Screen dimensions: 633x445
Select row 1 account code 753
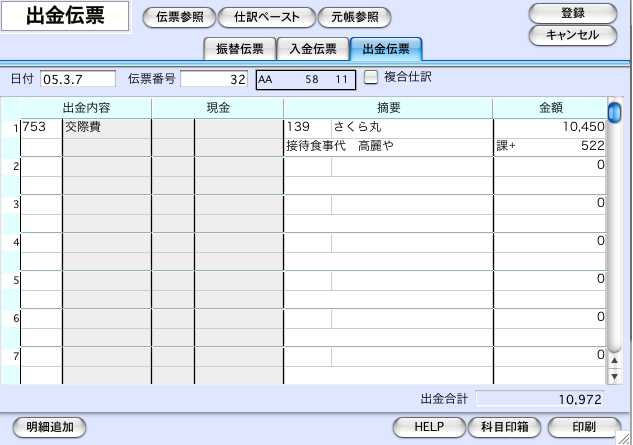click(x=40, y=128)
